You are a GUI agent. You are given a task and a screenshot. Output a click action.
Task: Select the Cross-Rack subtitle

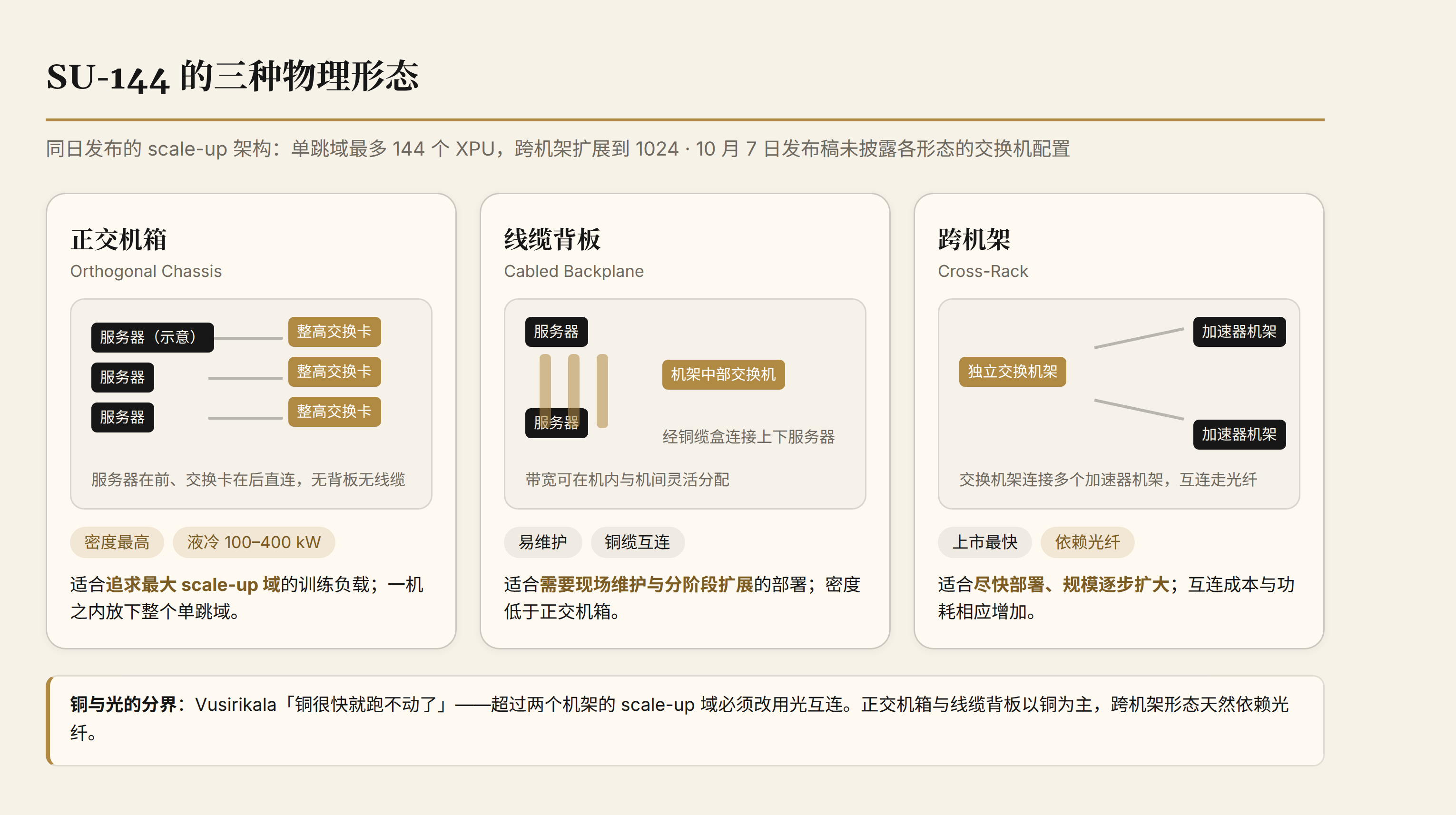click(983, 271)
